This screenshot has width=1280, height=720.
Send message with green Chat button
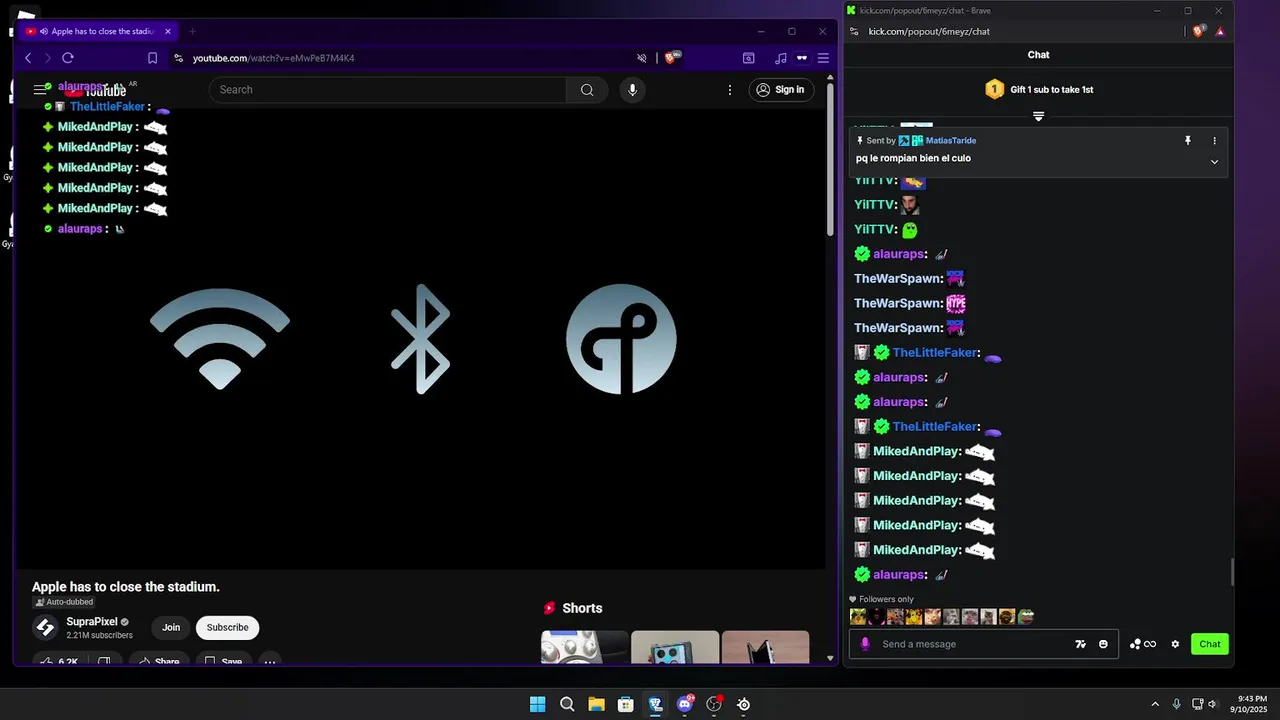[1210, 644]
